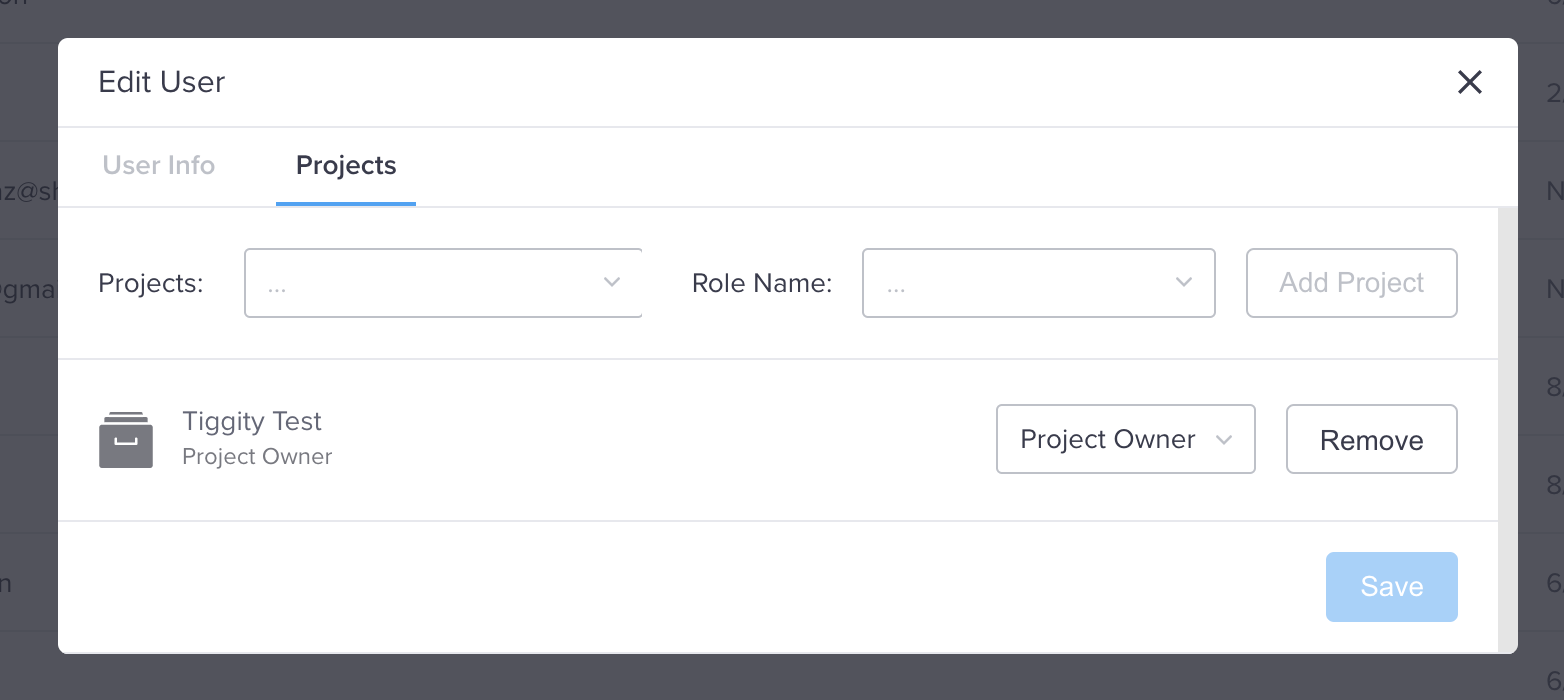Click the Add Project button
Image resolution: width=1564 pixels, height=700 pixels.
pyautogui.click(x=1352, y=283)
